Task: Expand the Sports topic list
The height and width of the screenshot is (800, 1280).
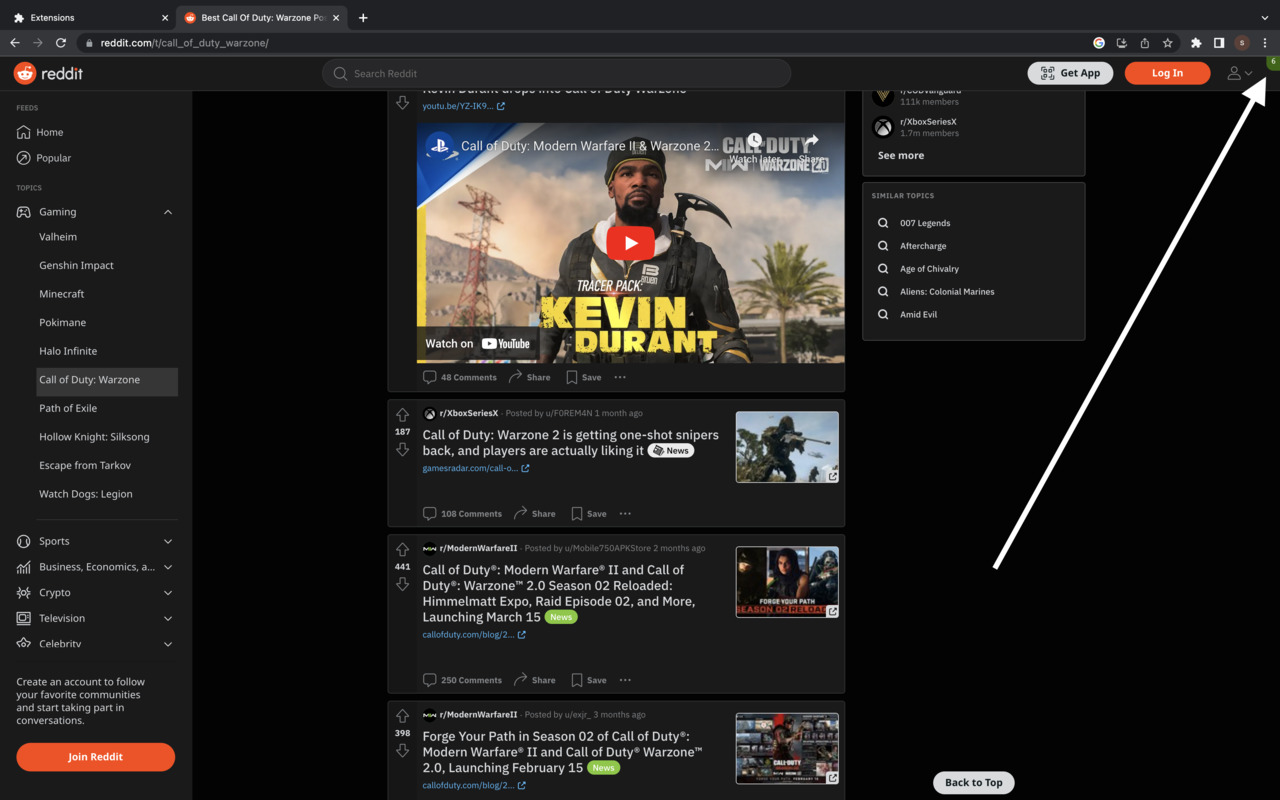Action: tap(168, 541)
